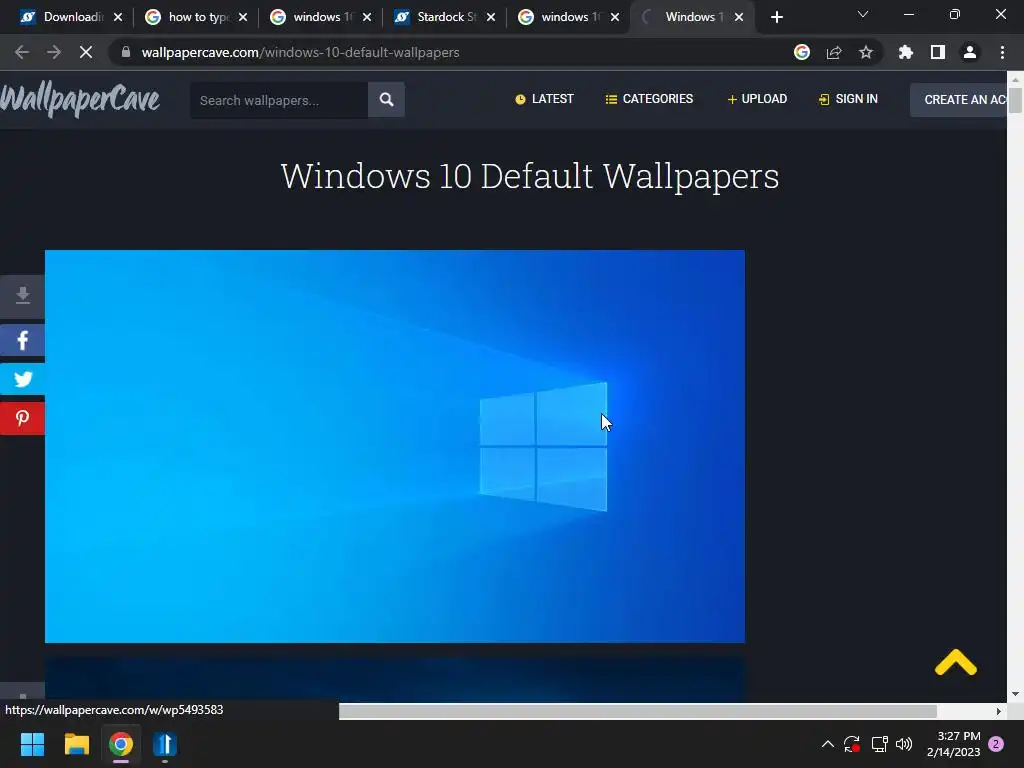Open the tab search chevron
This screenshot has height=768, width=1024.
click(863, 14)
